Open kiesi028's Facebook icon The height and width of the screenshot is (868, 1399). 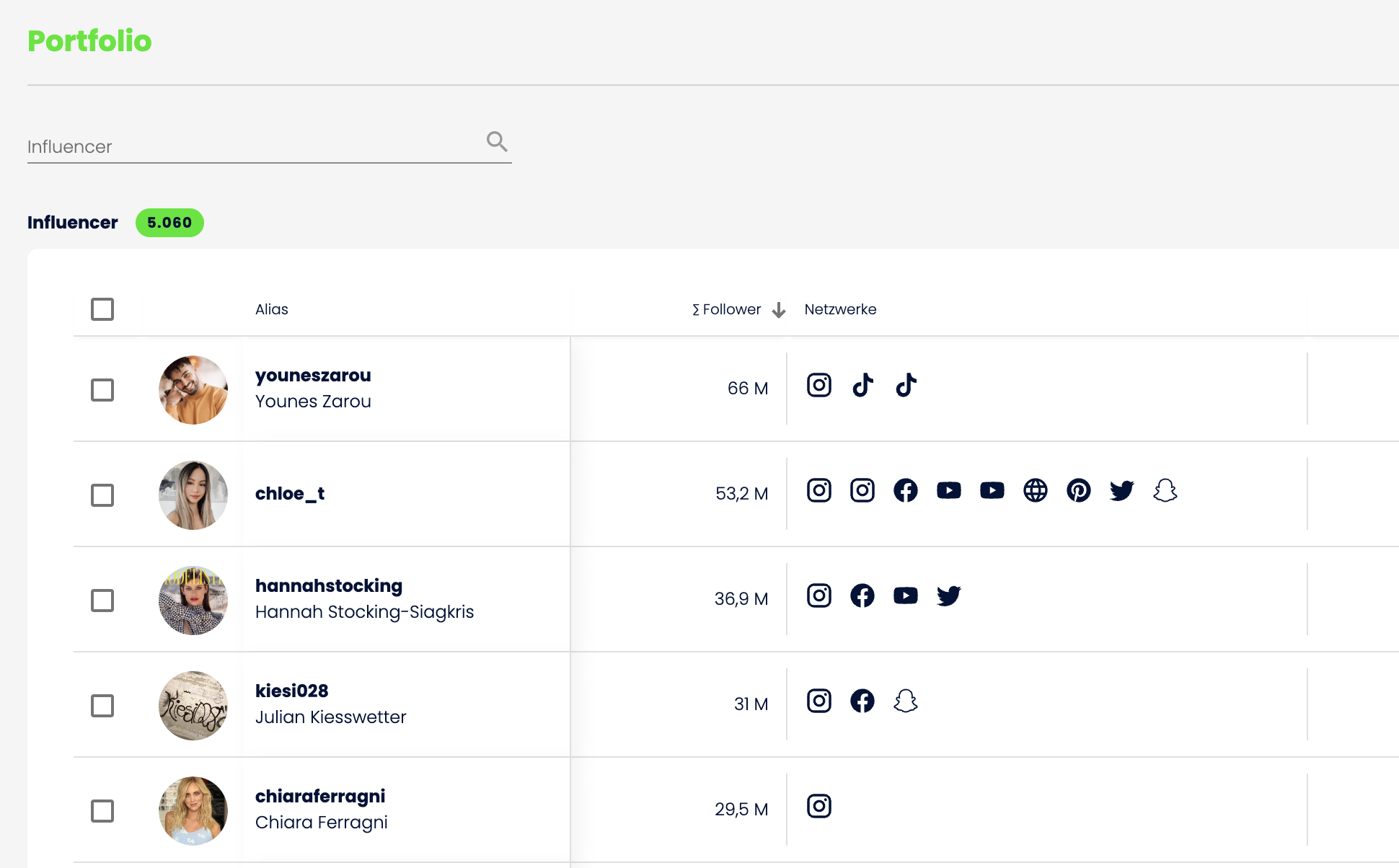[x=862, y=701]
